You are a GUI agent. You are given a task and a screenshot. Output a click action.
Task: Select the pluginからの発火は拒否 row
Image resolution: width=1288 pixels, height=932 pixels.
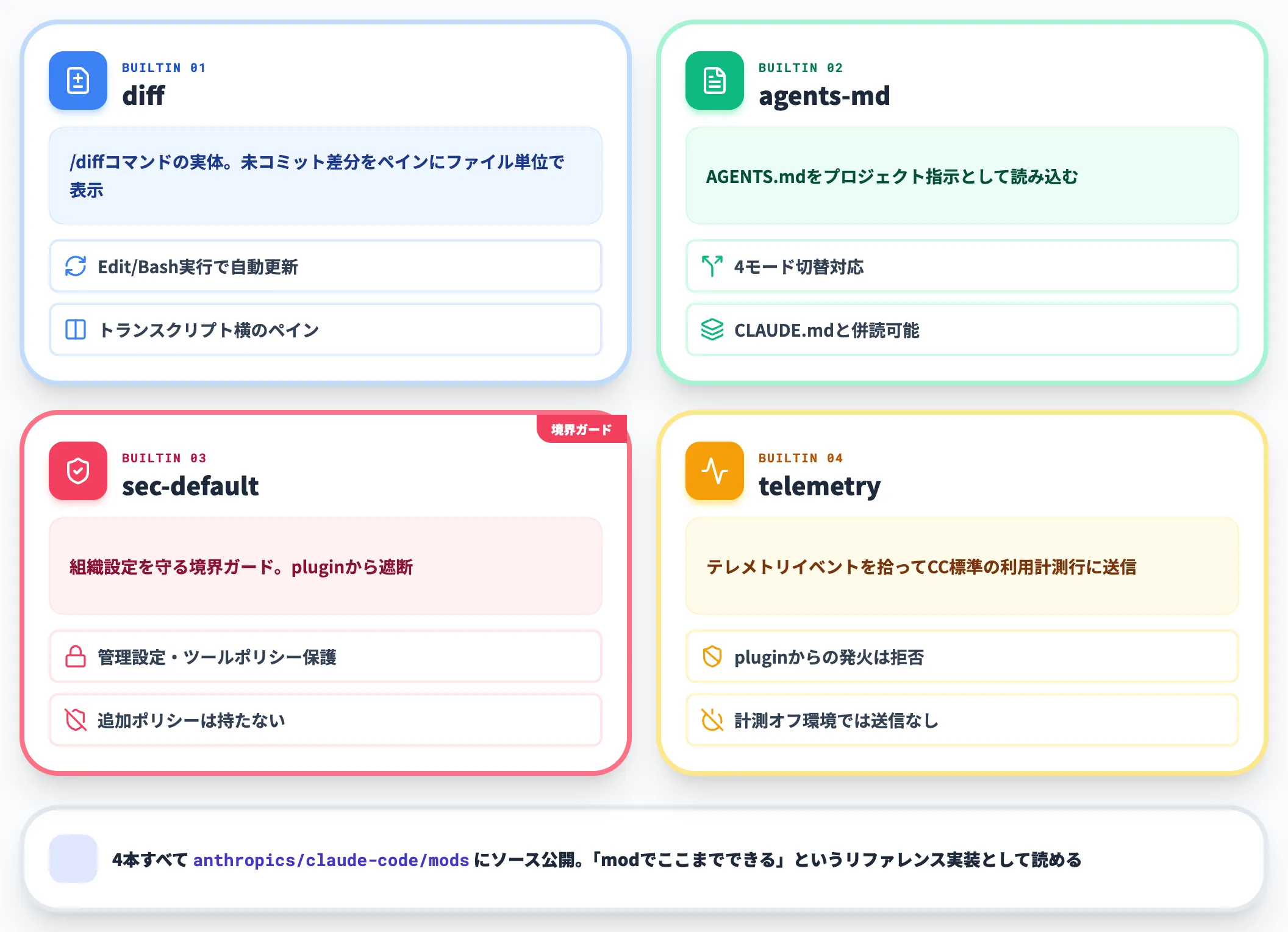(962, 656)
